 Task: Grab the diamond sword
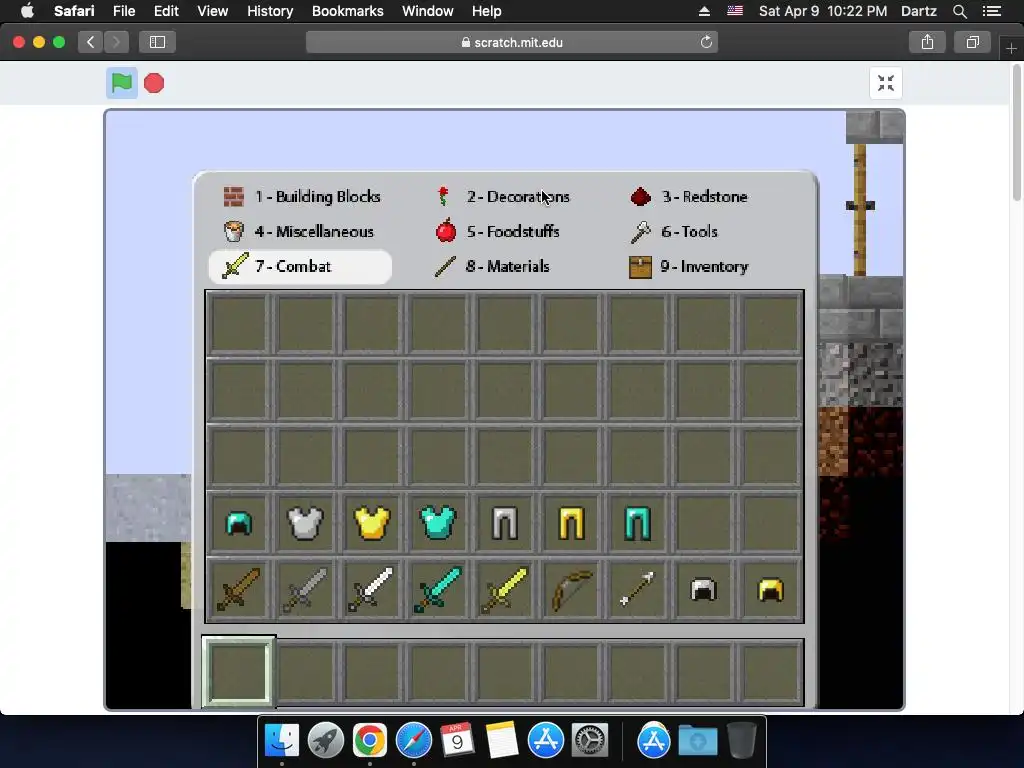click(x=438, y=590)
